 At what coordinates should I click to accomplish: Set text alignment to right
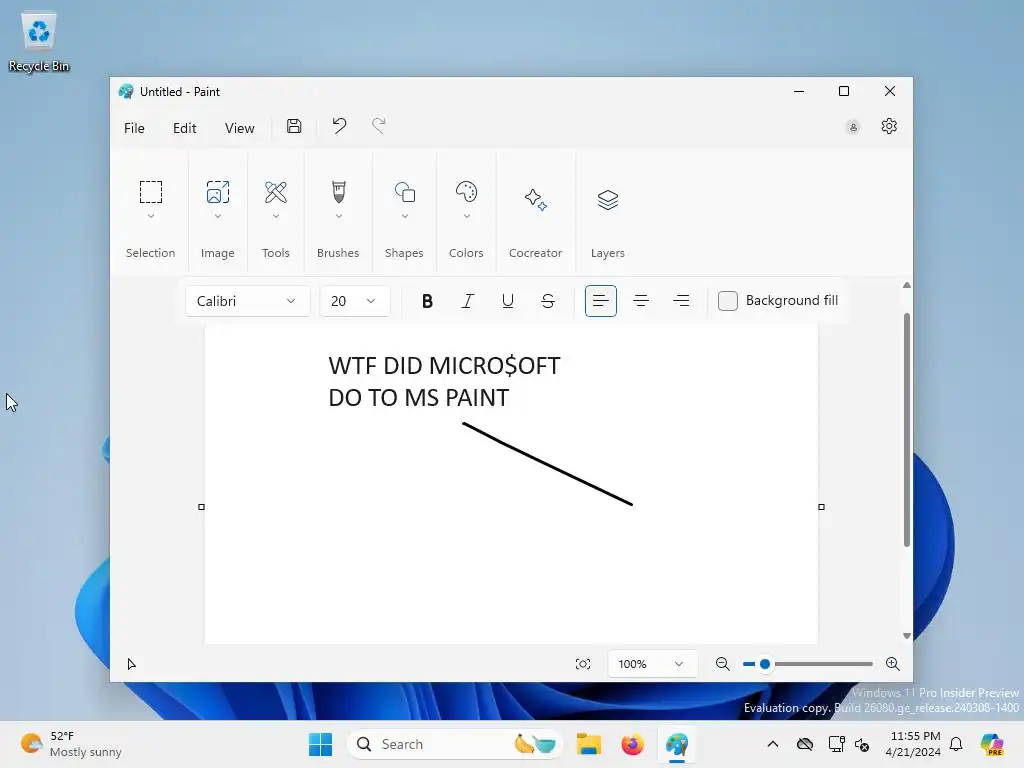[681, 301]
